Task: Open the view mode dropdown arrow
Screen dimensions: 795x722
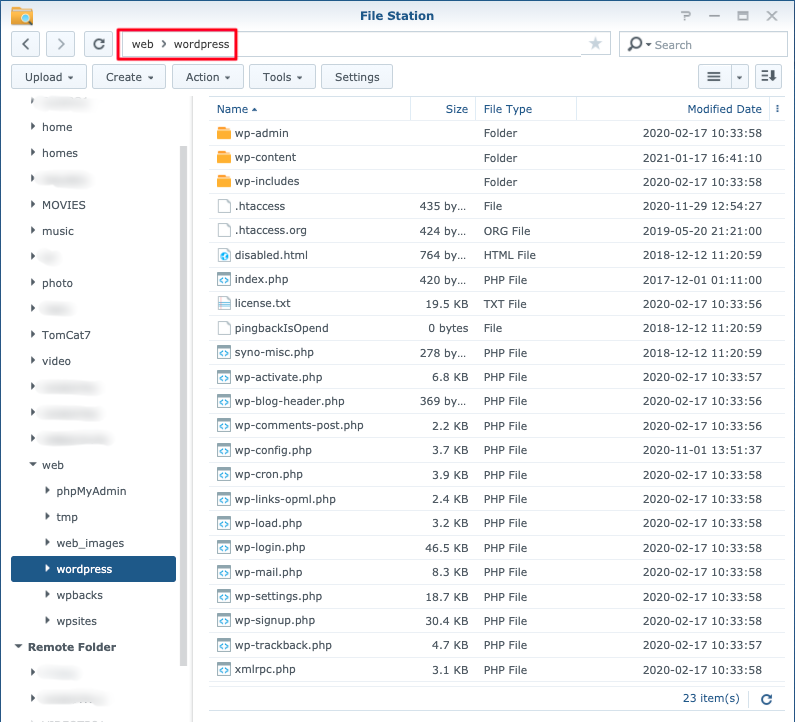Action: tap(739, 77)
